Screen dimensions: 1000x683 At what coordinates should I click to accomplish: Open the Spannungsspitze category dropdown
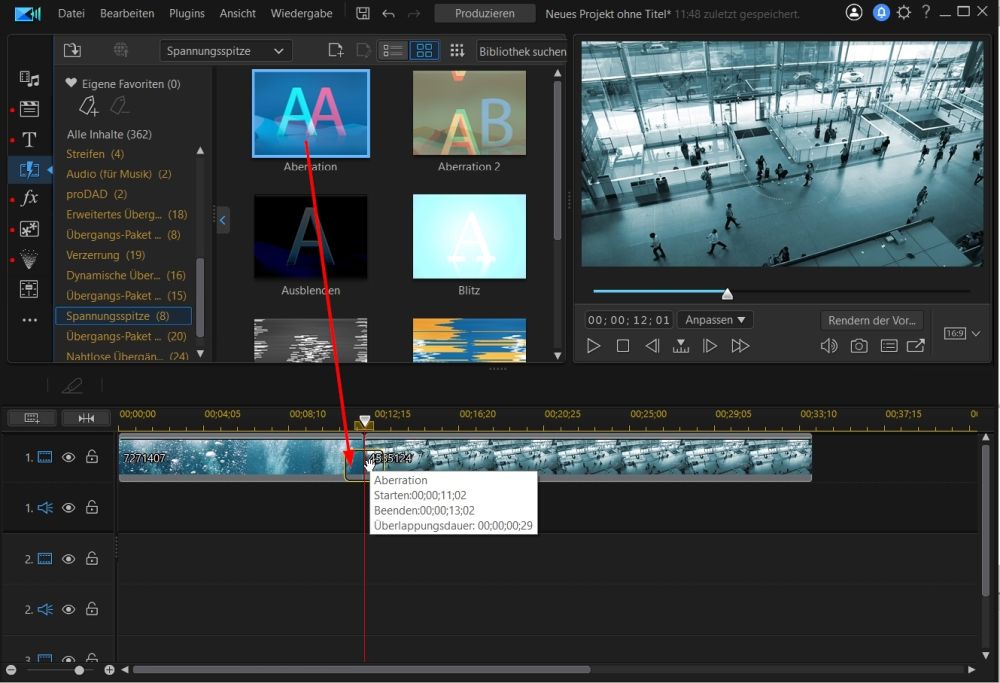coord(226,51)
